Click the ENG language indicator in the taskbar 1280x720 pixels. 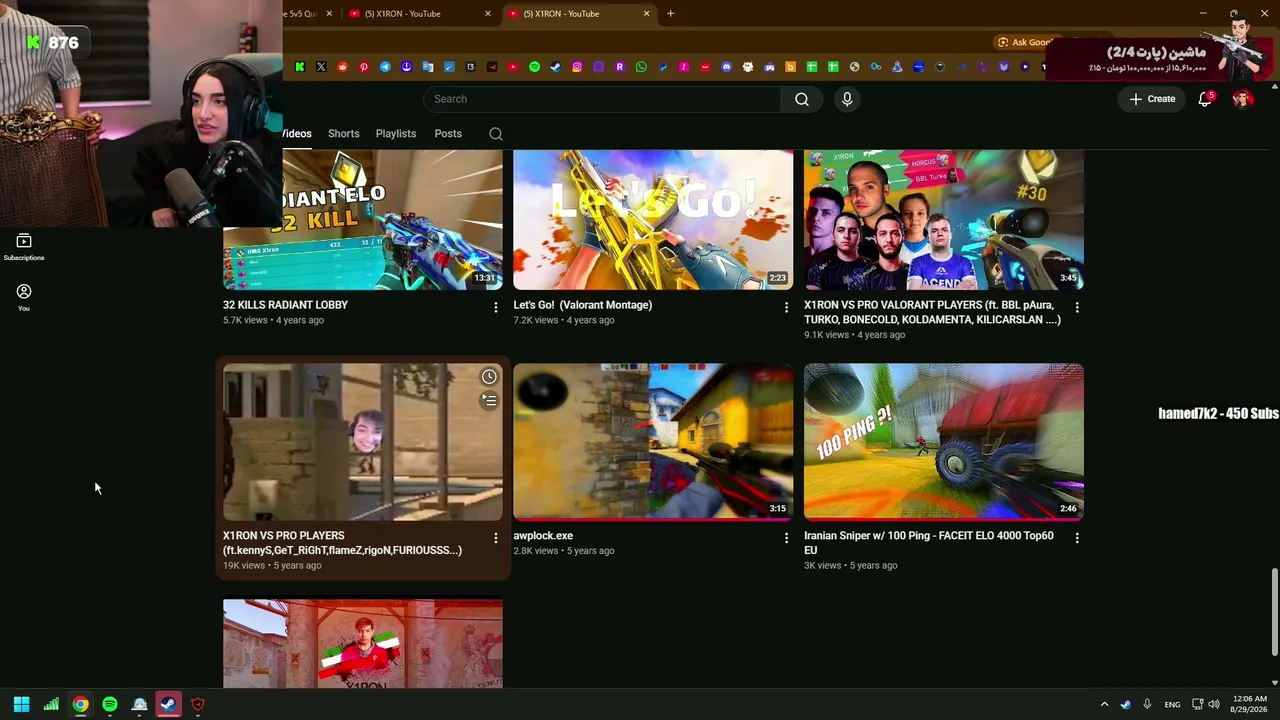tap(1172, 704)
